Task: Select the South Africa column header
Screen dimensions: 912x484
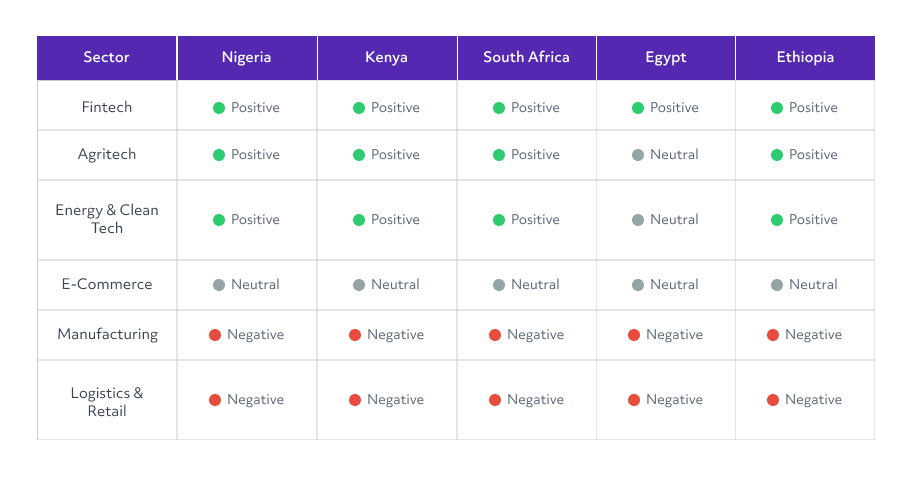Action: point(527,58)
